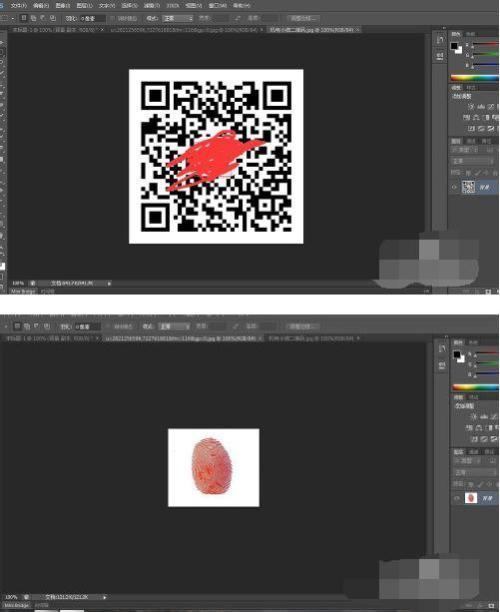Toggle the anti-alias checkbox in bottom options bar
Screen dimensions: 500x612
[108, 326]
